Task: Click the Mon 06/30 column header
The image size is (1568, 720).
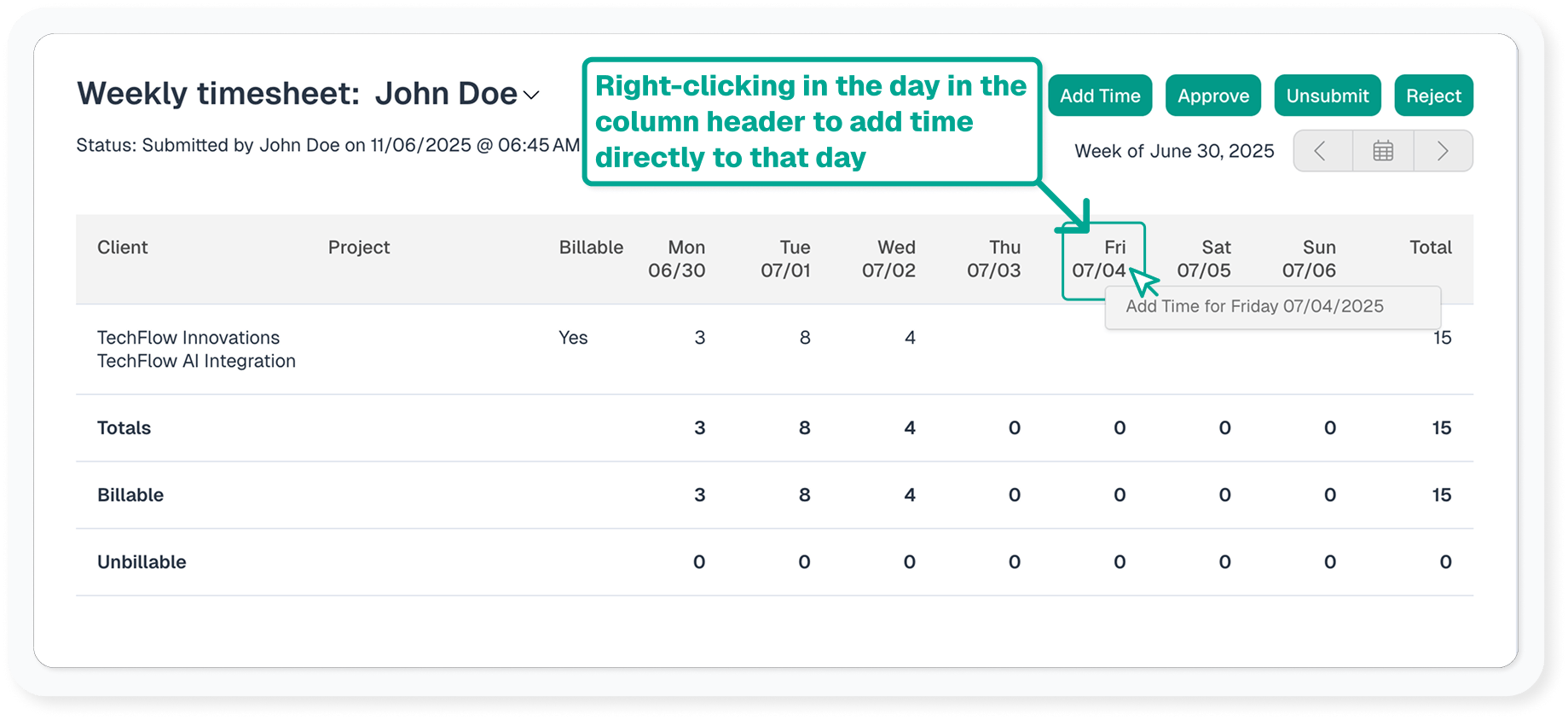Action: 677,258
